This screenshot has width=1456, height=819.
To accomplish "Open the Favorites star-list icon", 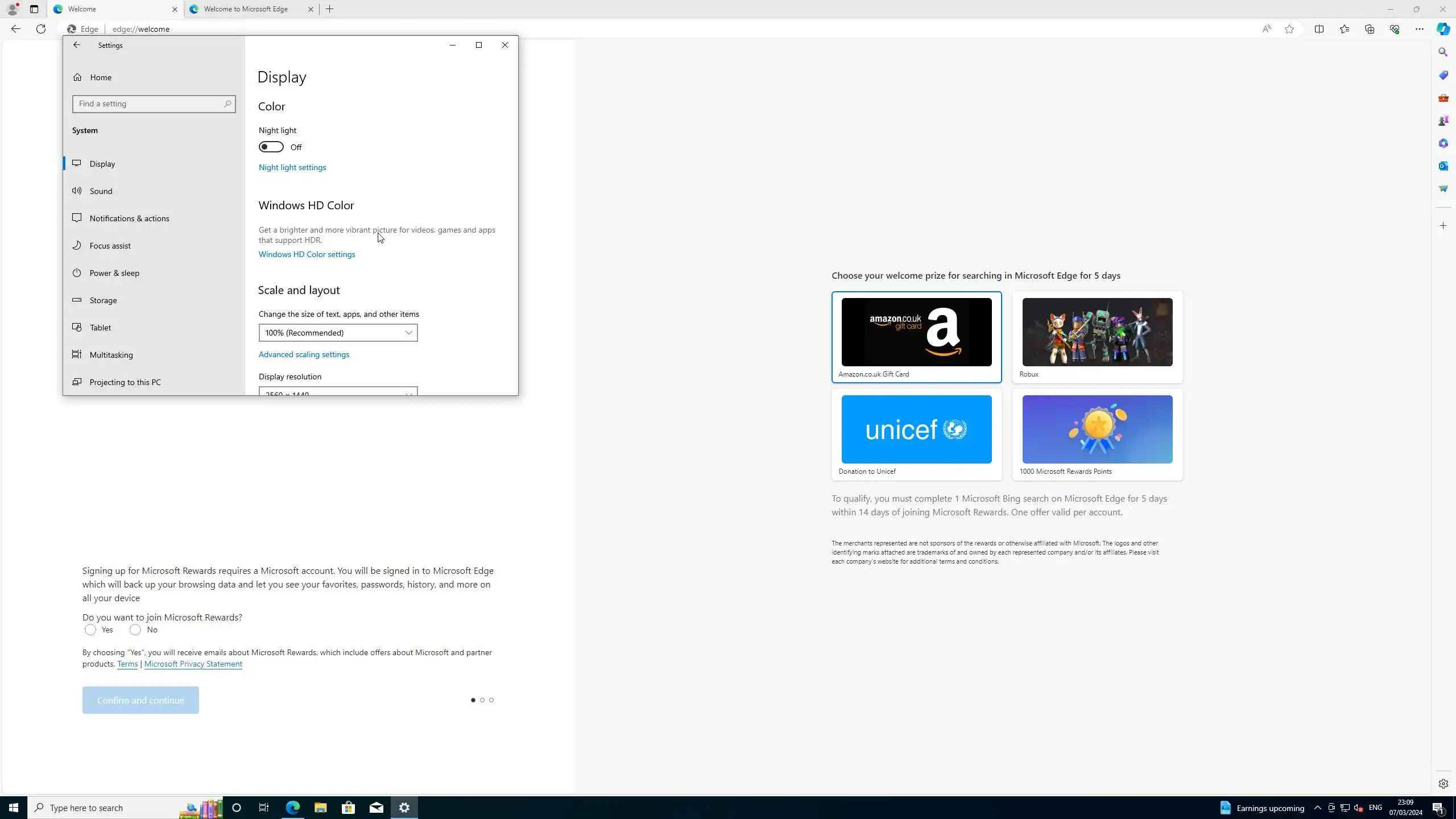I will coord(1344,29).
